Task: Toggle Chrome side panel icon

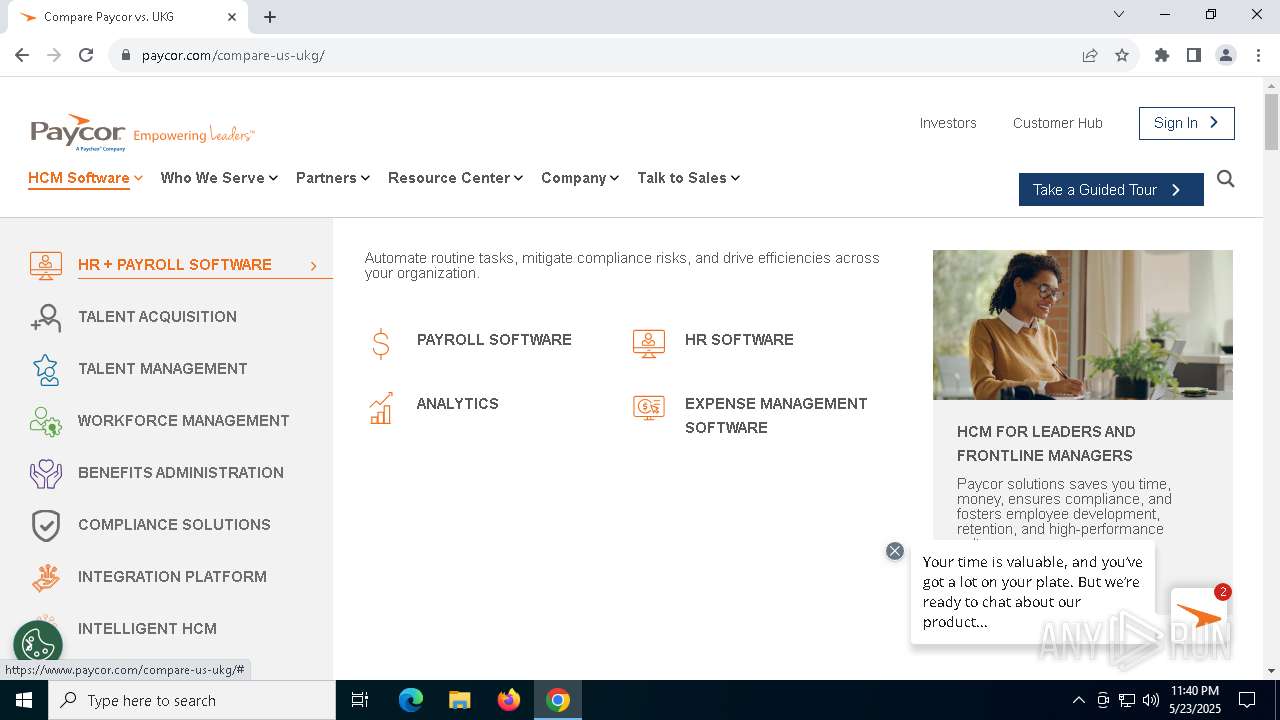Action: tap(1194, 55)
